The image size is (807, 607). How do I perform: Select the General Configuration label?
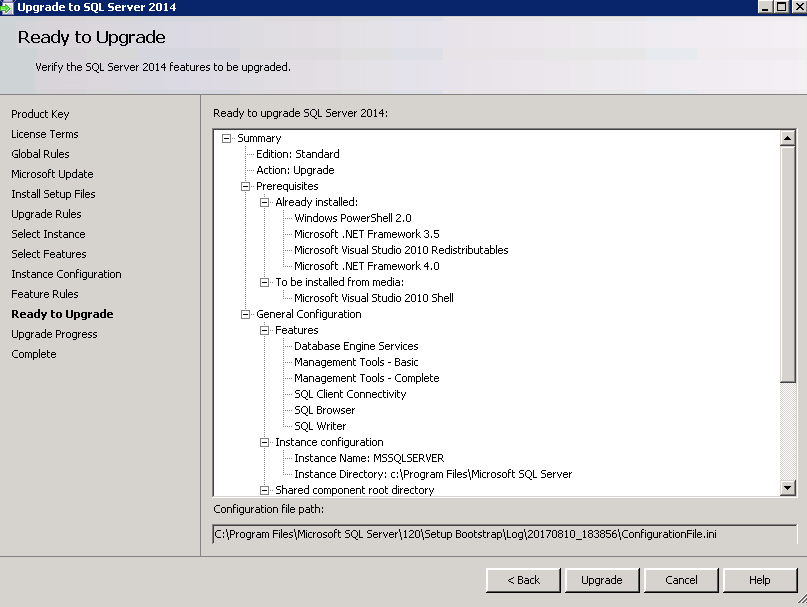point(308,314)
